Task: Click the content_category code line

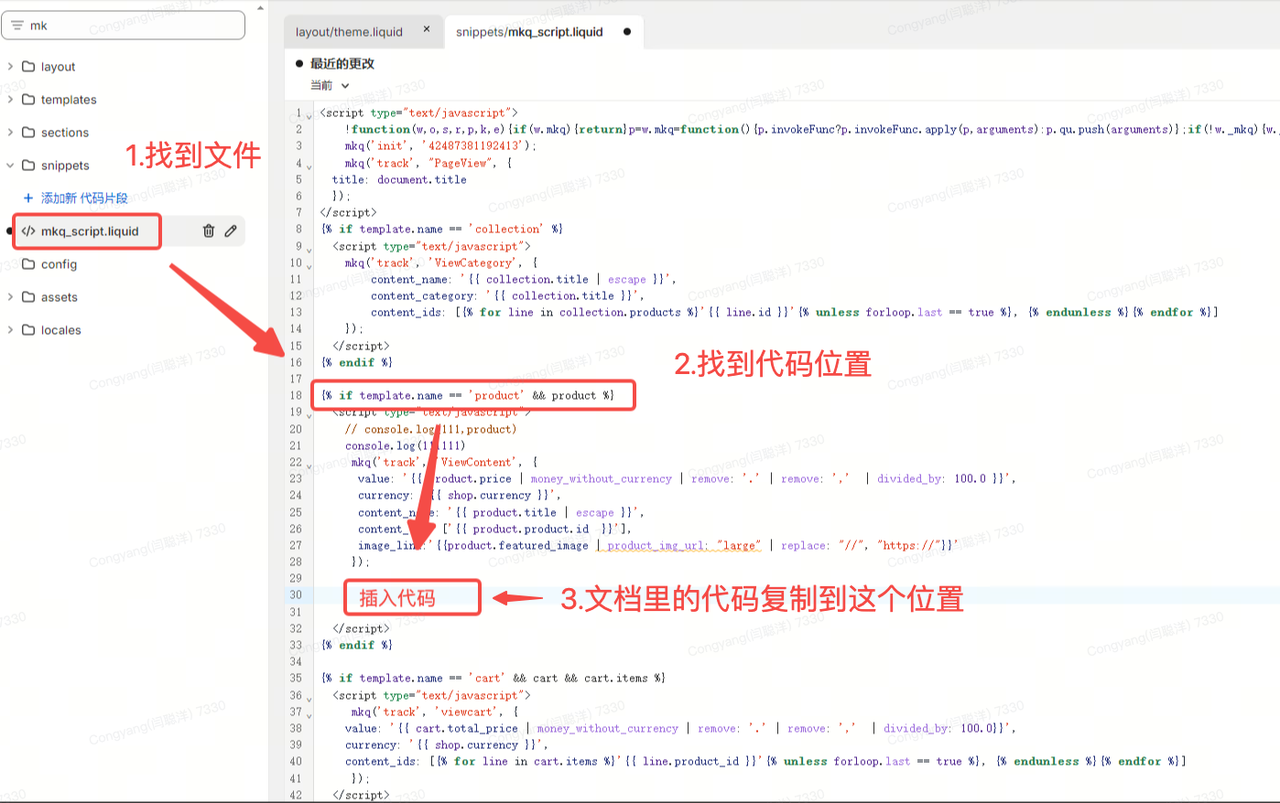Action: [x=506, y=296]
